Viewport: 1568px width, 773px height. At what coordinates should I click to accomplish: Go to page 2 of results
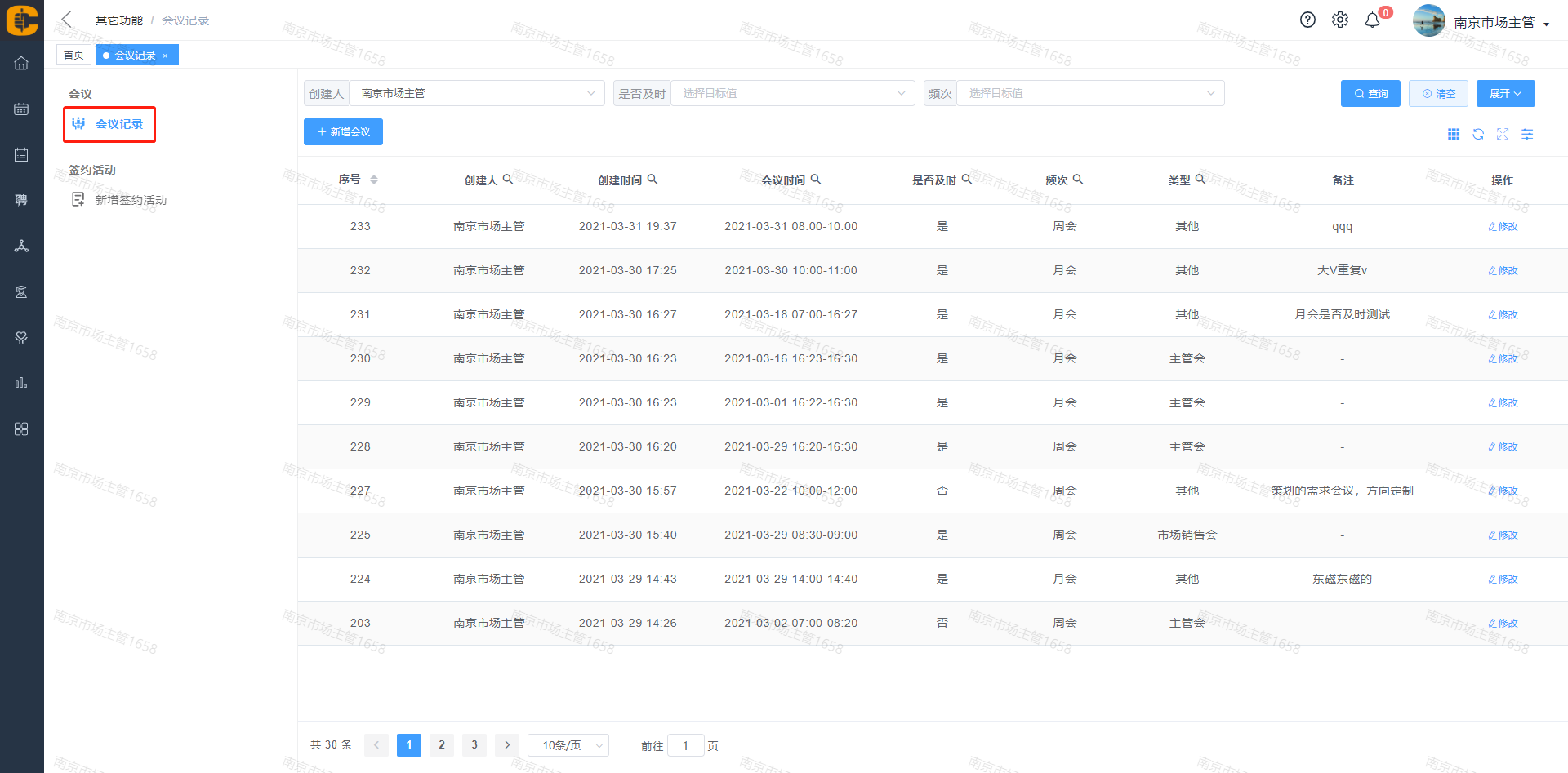(442, 744)
